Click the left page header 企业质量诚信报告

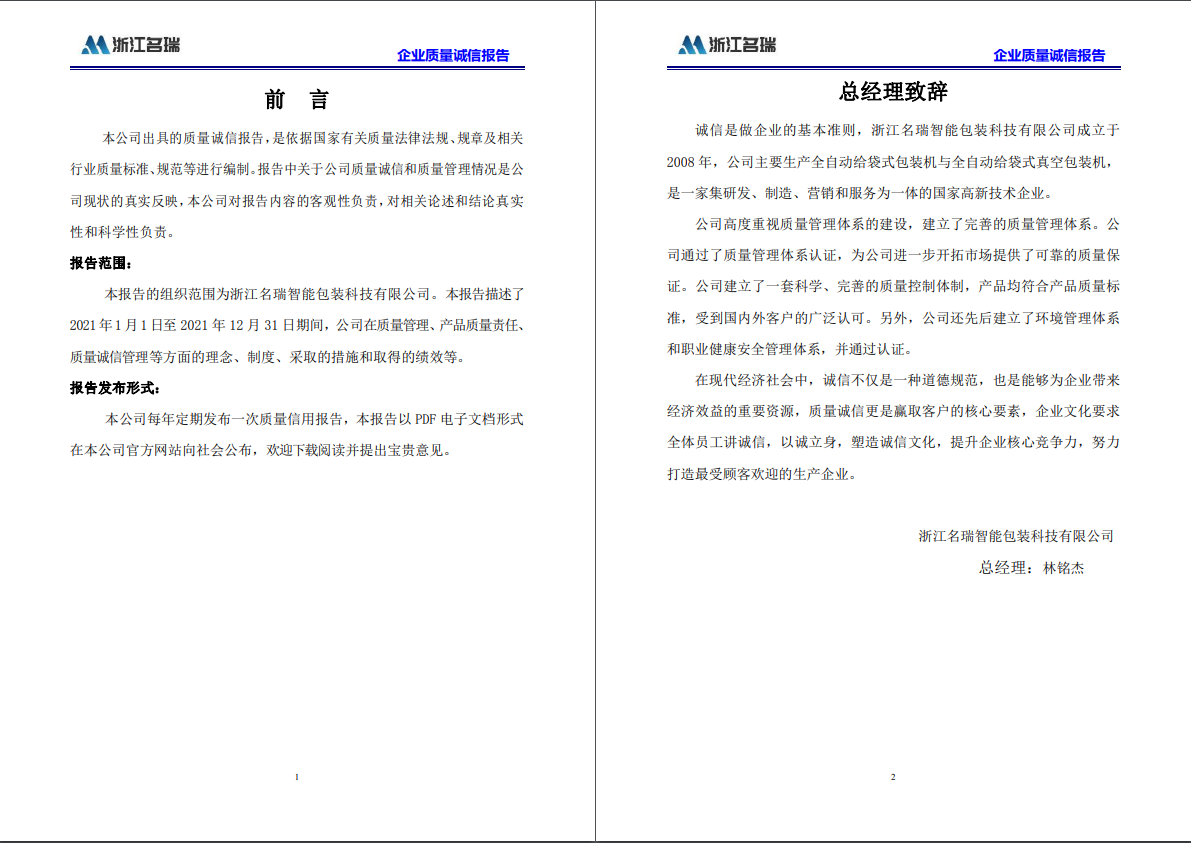tap(453, 56)
